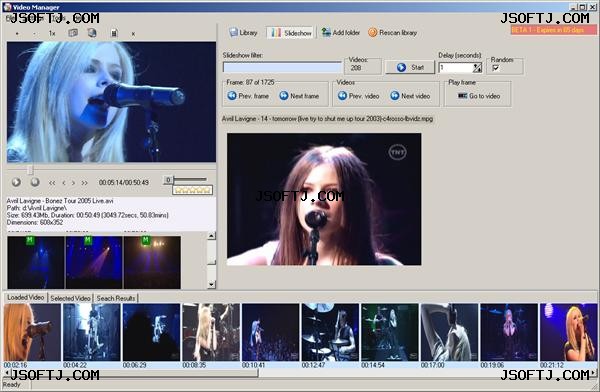Go to Next frame
Image resolution: width=600 pixels, height=392 pixels.
point(299,96)
